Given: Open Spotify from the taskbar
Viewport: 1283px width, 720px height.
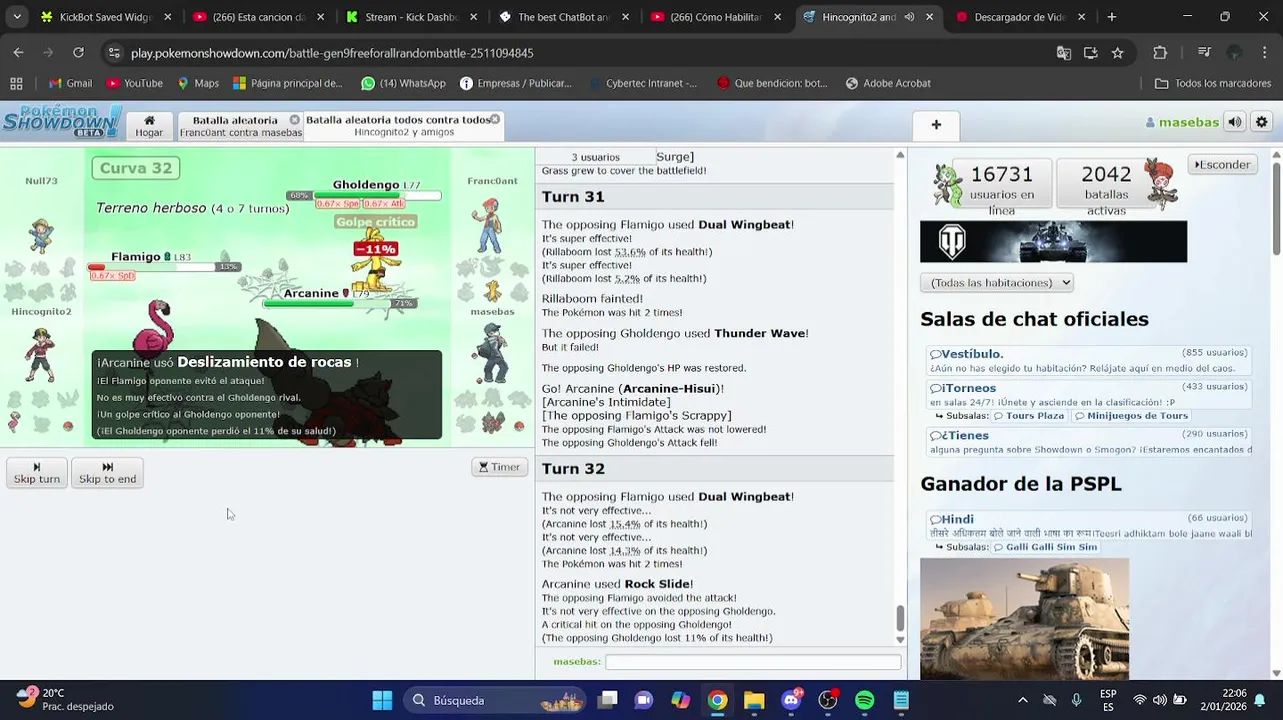Looking at the screenshot, I should (864, 700).
